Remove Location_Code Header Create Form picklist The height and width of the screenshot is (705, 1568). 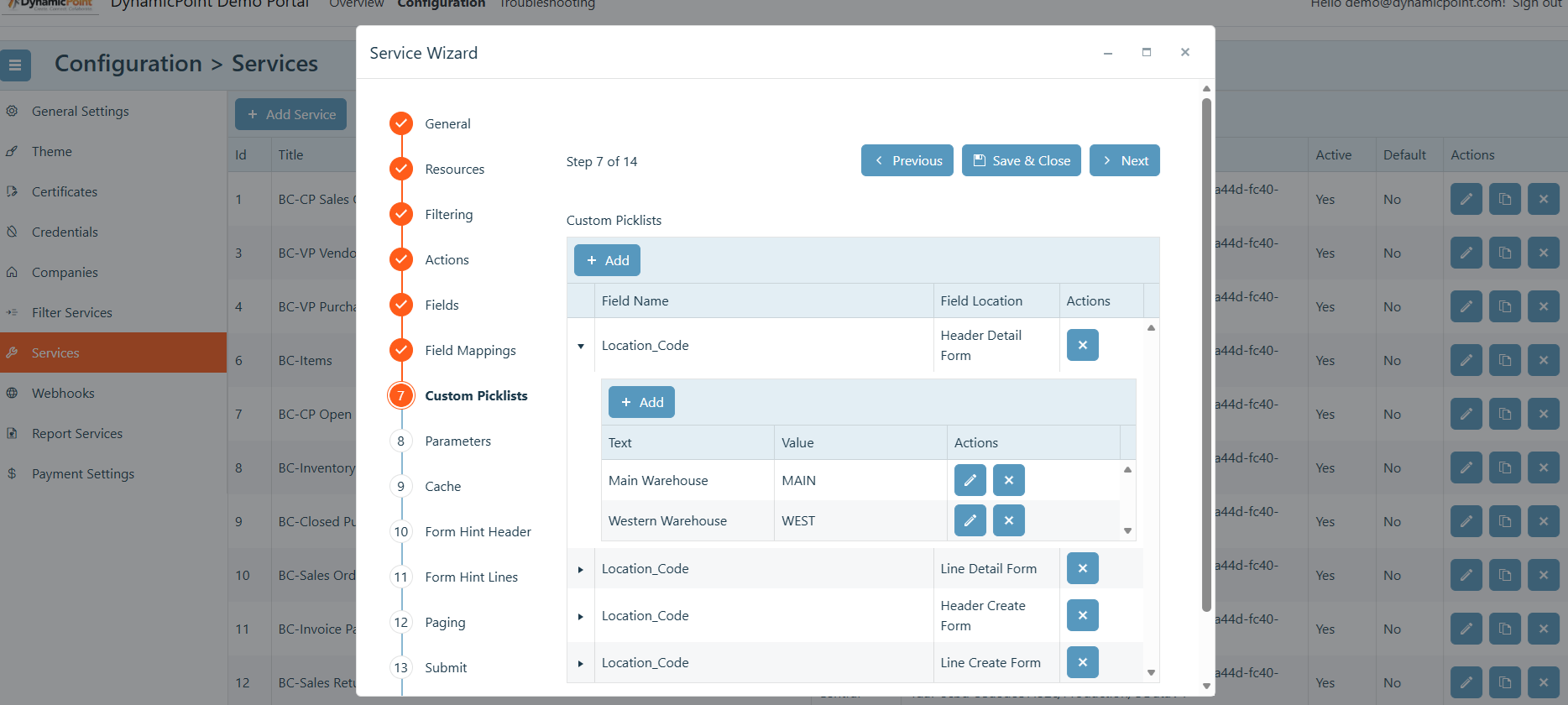[1082, 615]
